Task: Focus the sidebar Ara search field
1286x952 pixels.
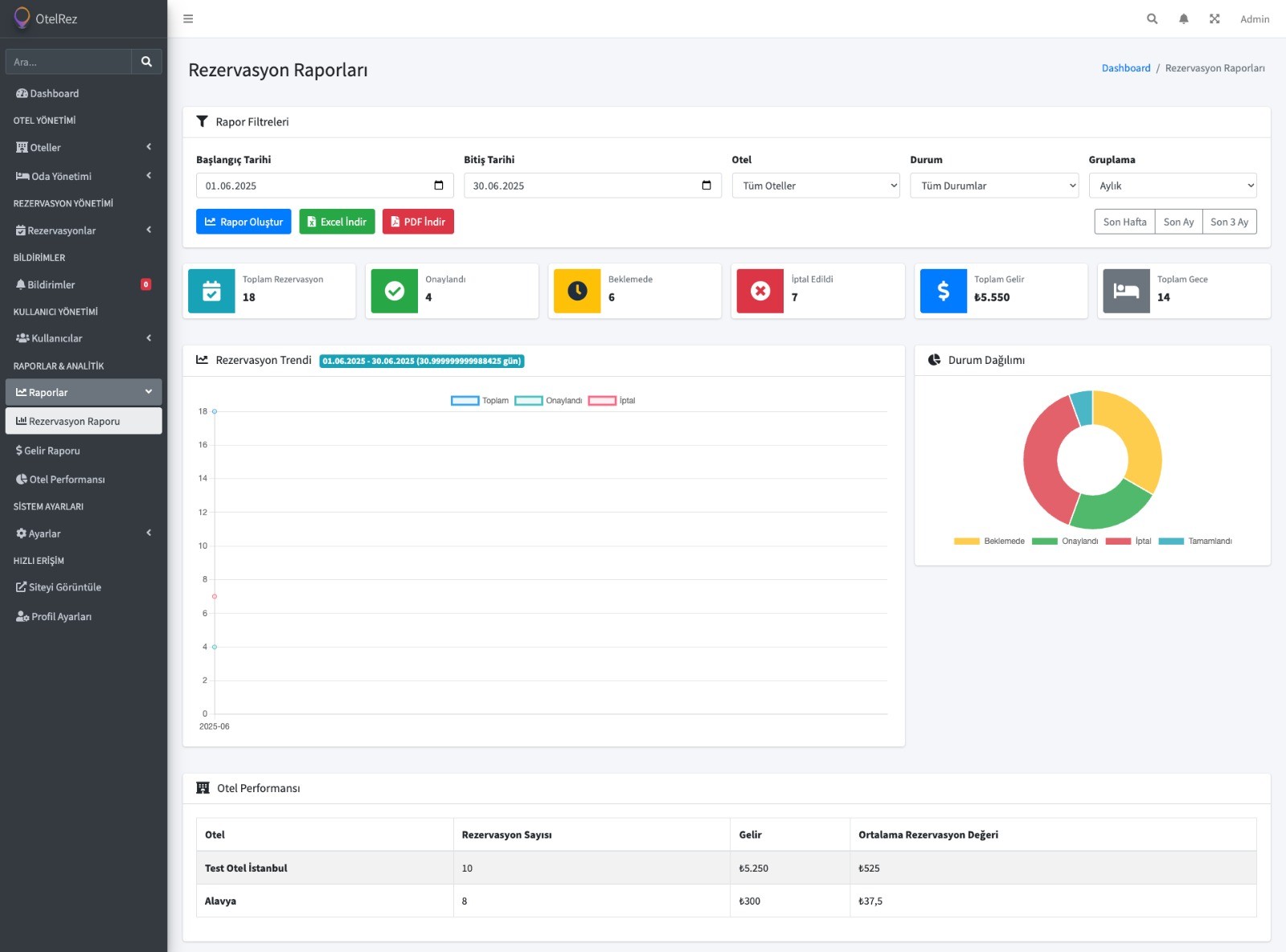Action: coord(68,62)
